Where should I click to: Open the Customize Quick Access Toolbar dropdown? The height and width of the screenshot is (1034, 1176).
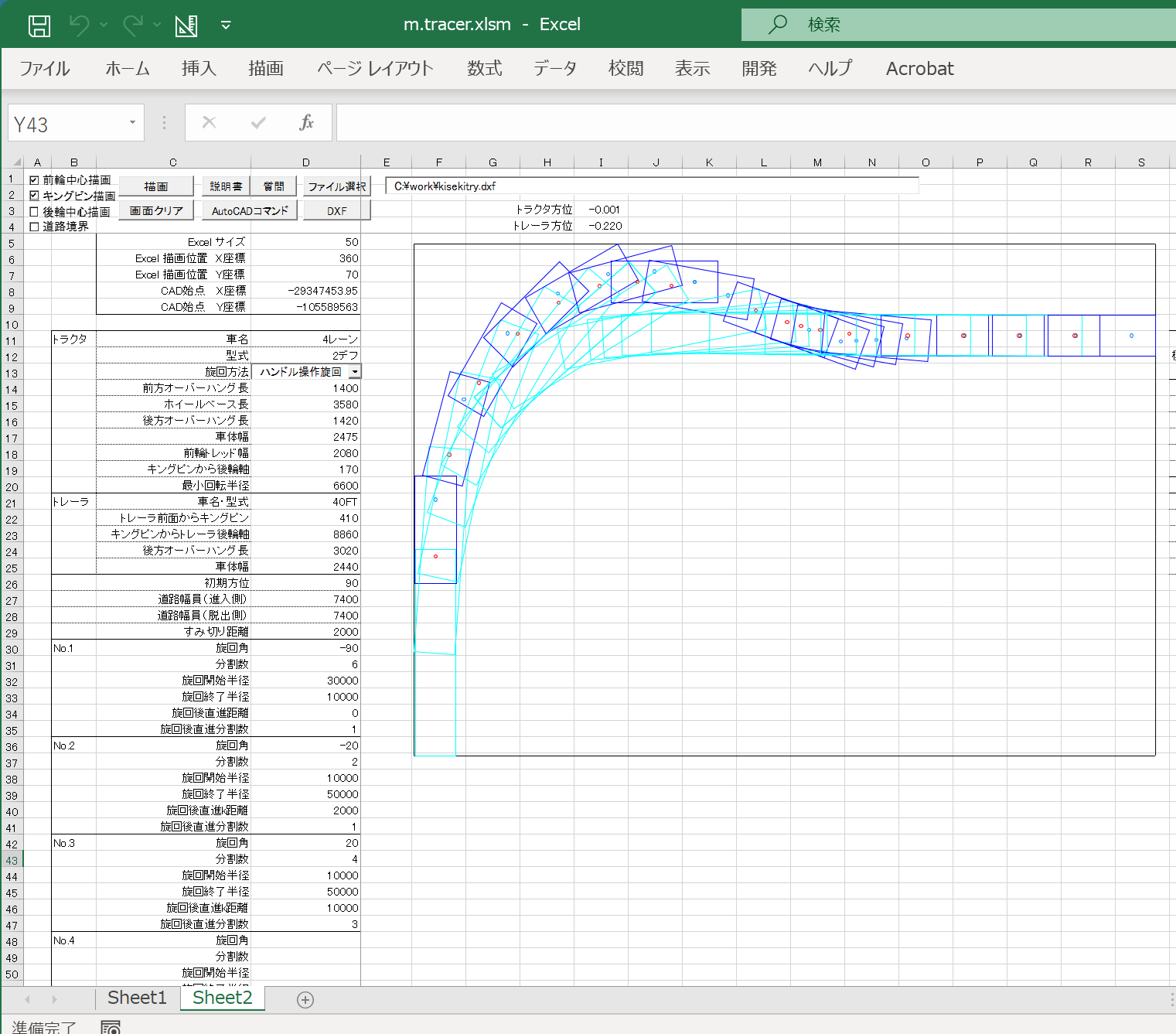[x=226, y=26]
